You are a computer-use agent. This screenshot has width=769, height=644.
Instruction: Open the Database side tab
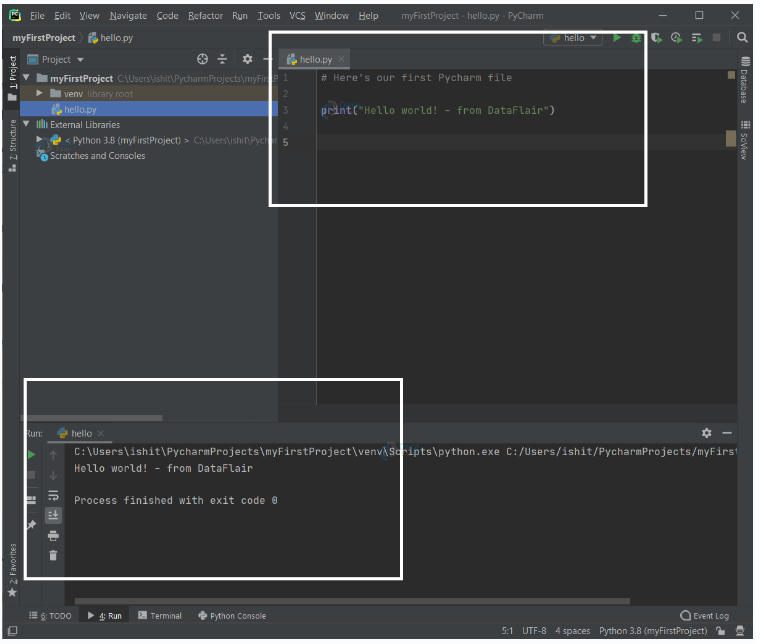tap(744, 80)
